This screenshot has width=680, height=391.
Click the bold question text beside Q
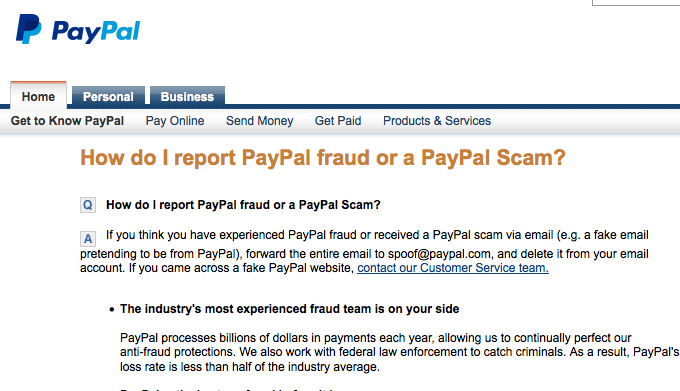tap(243, 205)
